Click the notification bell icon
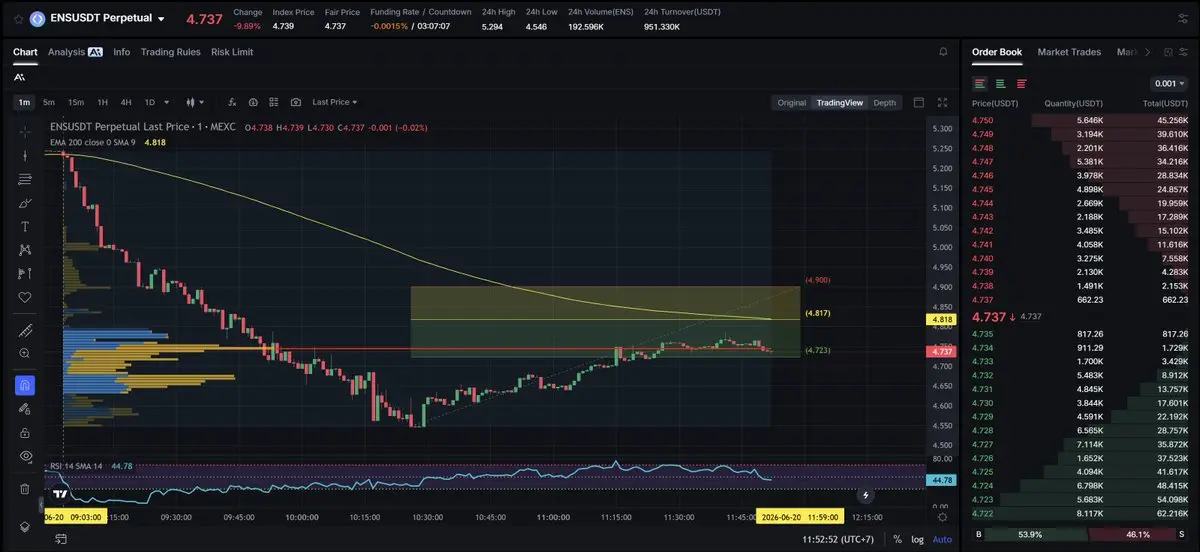Viewport: 1200px width, 552px height. click(x=943, y=52)
